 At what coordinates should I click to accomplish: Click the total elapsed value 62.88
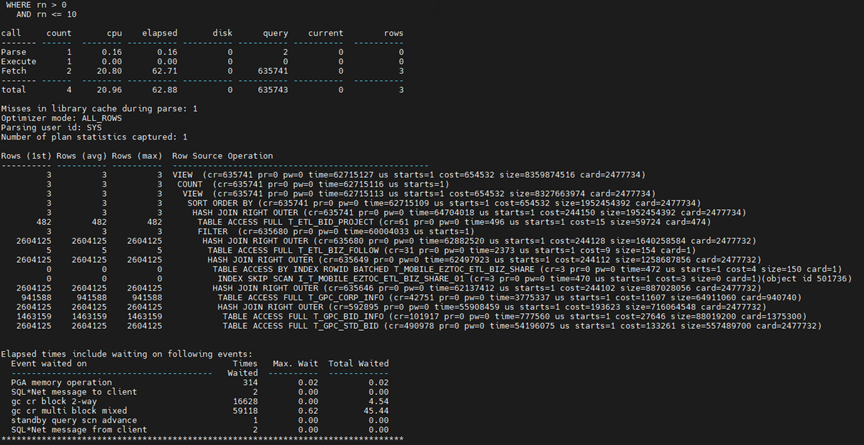pos(165,89)
